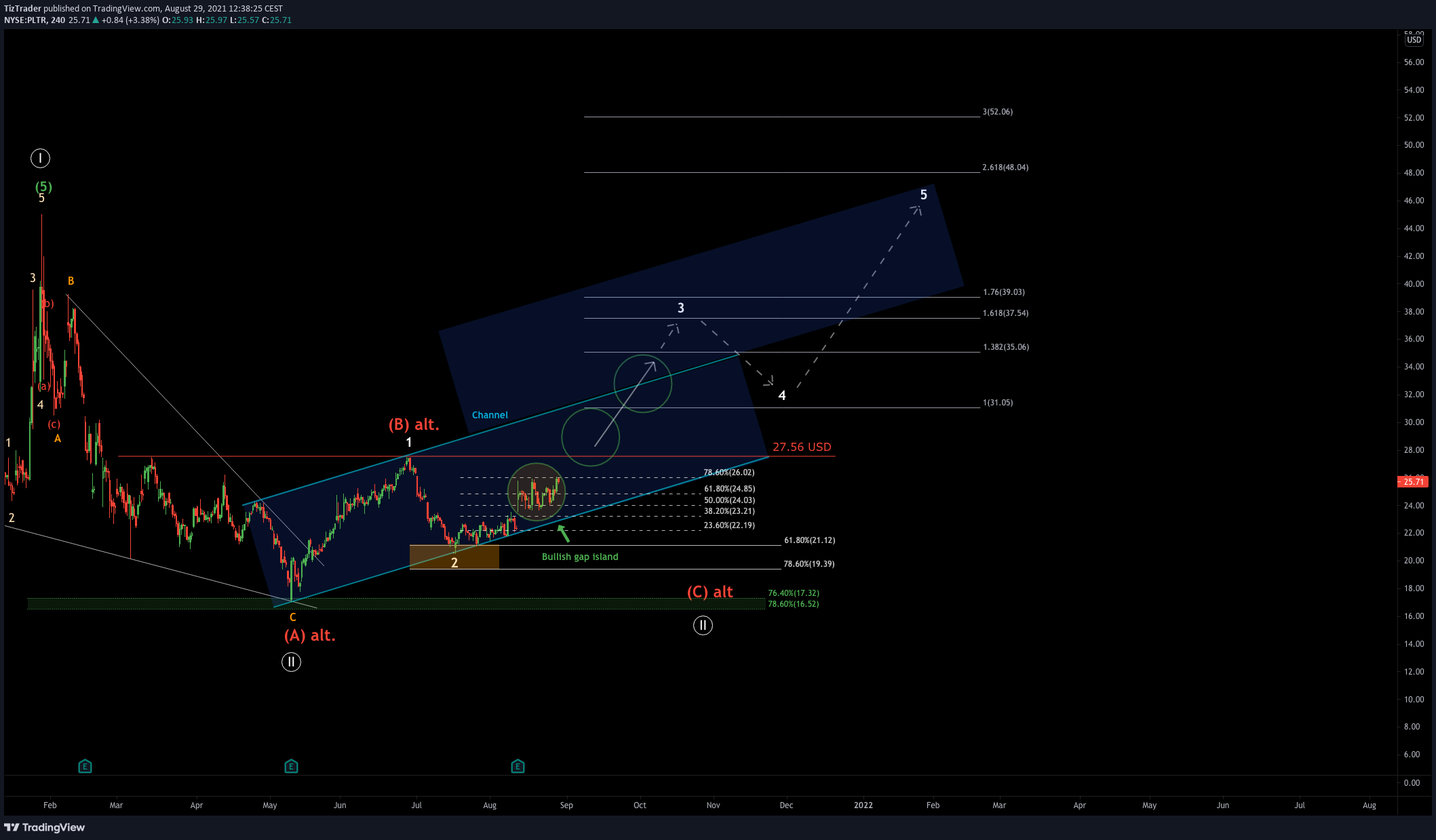Click the February earnings E marker
Image resolution: width=1436 pixels, height=840 pixels.
pyautogui.click(x=85, y=766)
